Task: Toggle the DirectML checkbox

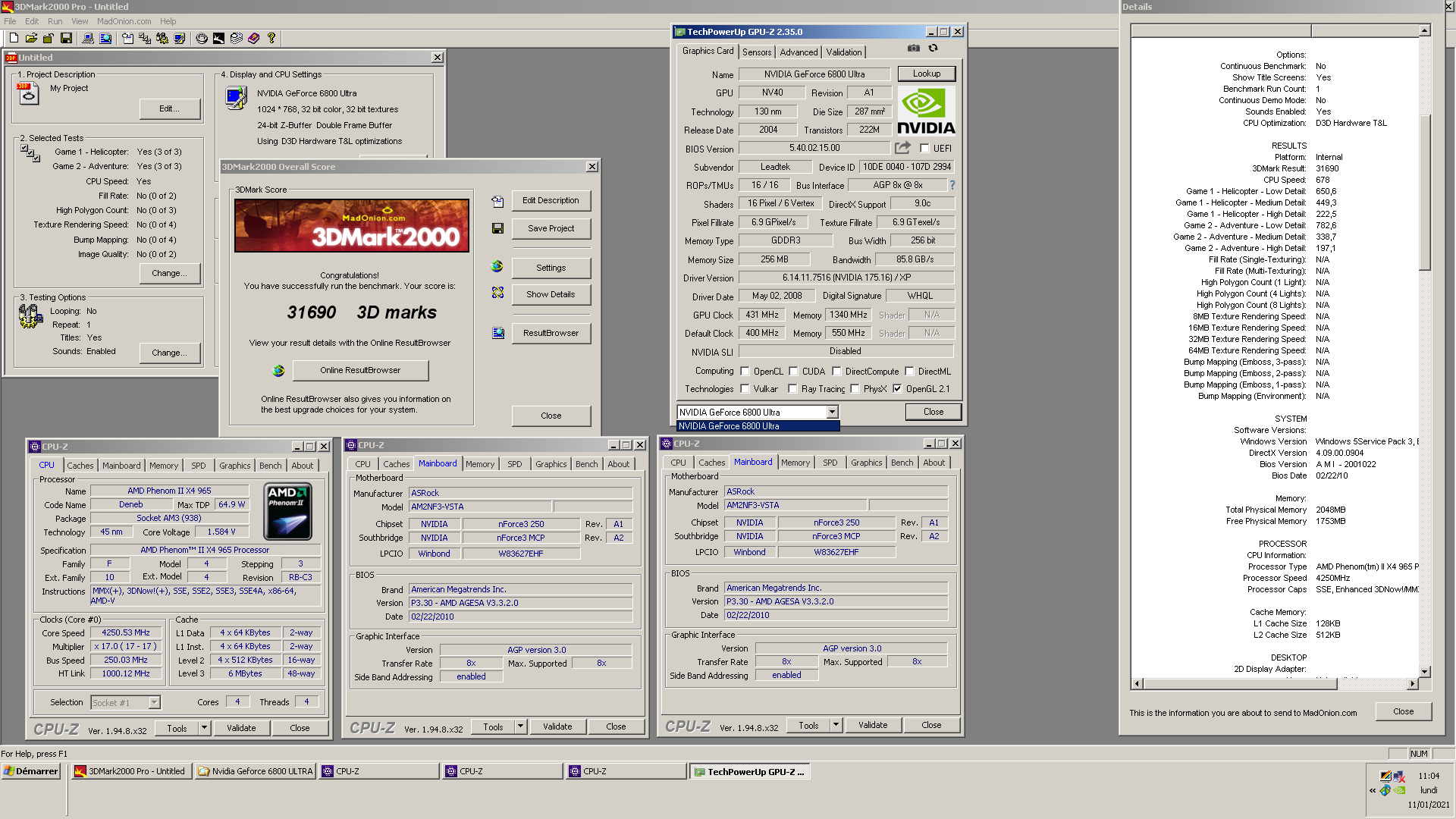Action: (x=909, y=372)
